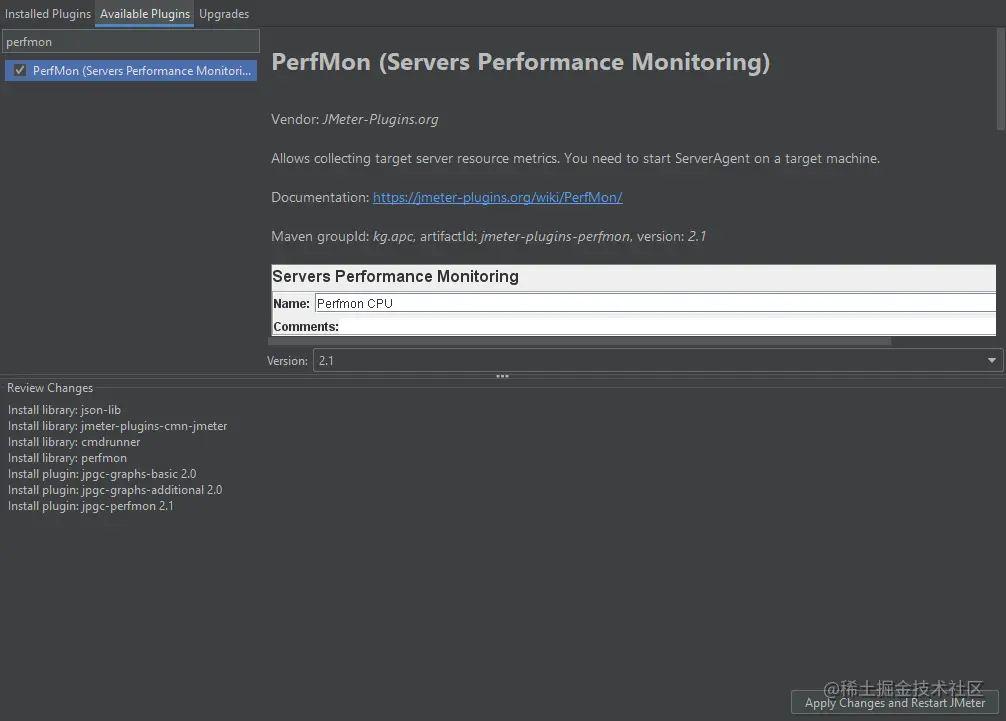The height and width of the screenshot is (721, 1006).
Task: Click 'Install plugin: jpgc-graphs-additional 2.0' line
Action: coord(115,490)
